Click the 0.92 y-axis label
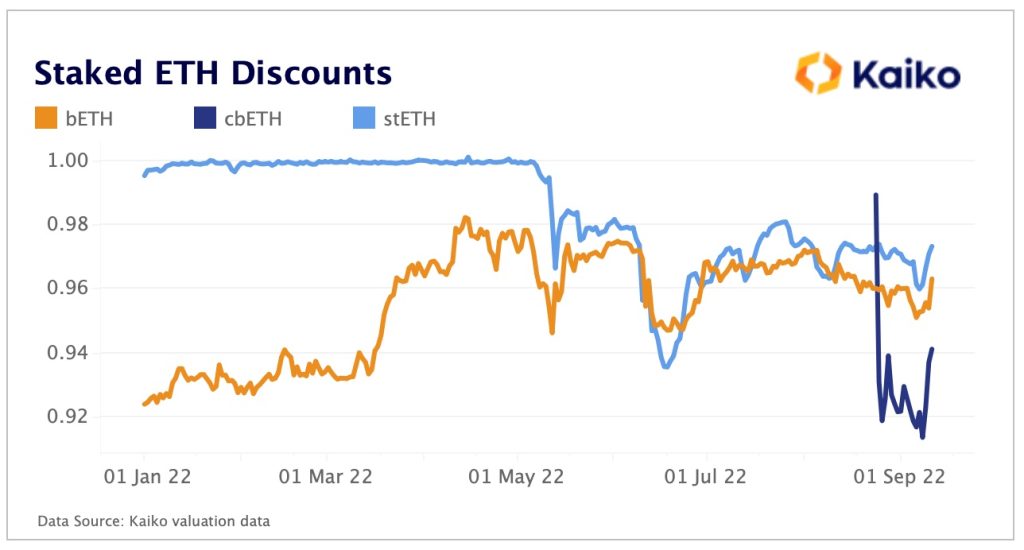 pos(68,417)
